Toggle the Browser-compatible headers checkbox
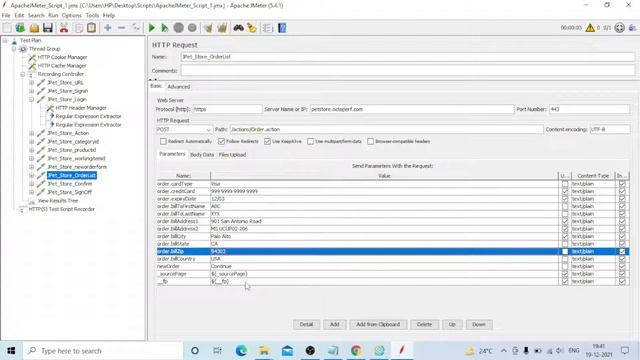This screenshot has height=360, width=640. (370, 141)
